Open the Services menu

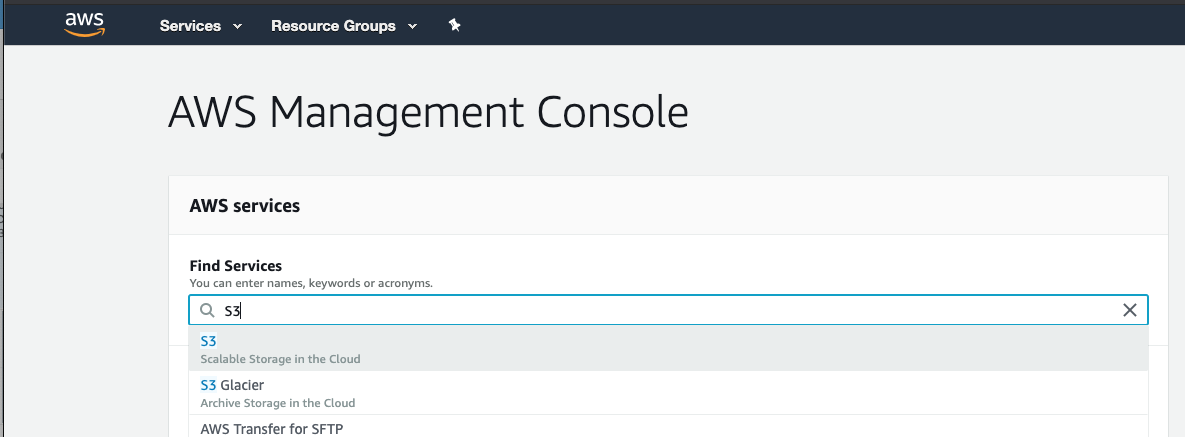201,26
